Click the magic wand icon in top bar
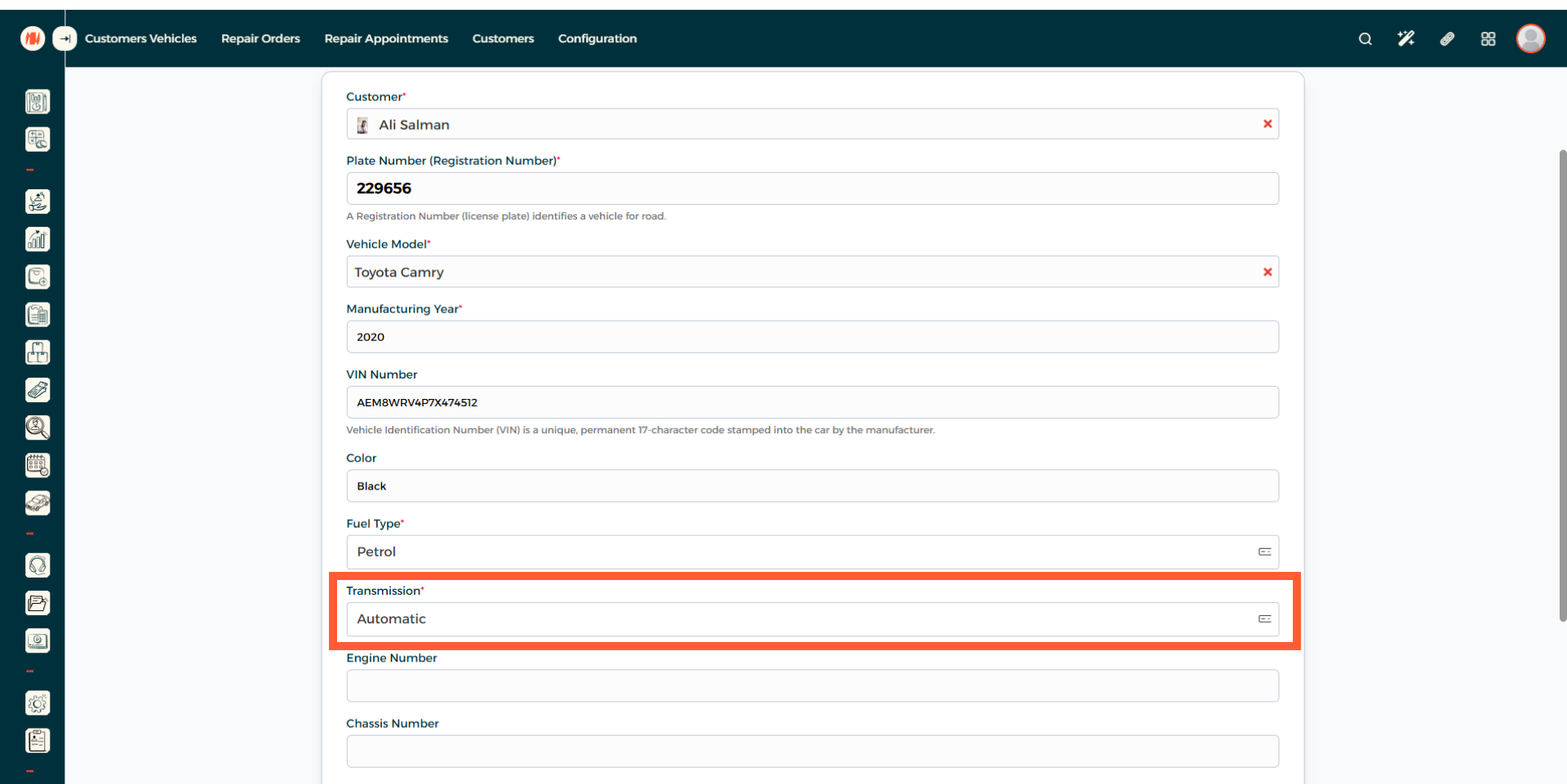 pyautogui.click(x=1405, y=38)
